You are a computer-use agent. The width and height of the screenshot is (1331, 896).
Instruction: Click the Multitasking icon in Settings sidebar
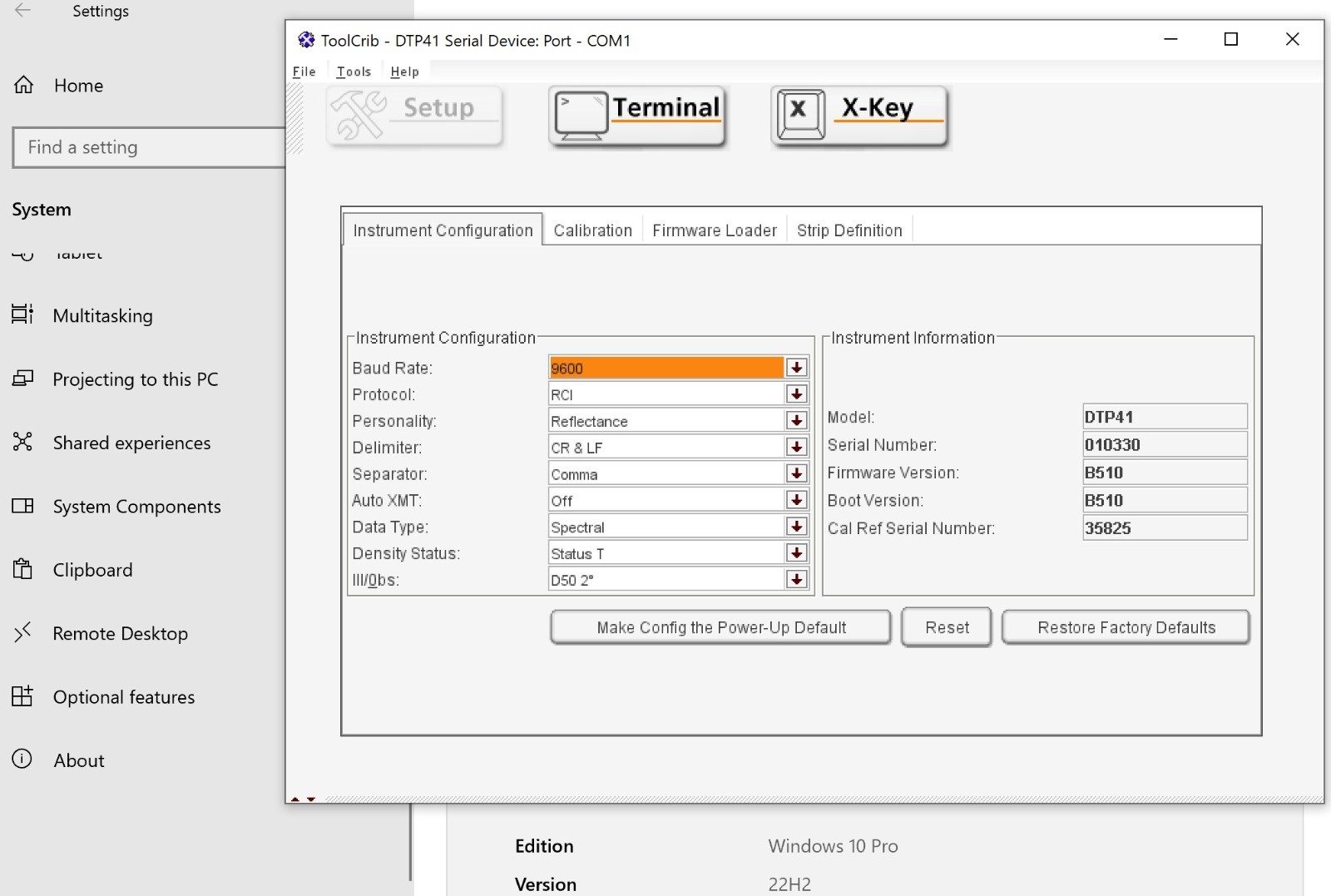[x=22, y=314]
